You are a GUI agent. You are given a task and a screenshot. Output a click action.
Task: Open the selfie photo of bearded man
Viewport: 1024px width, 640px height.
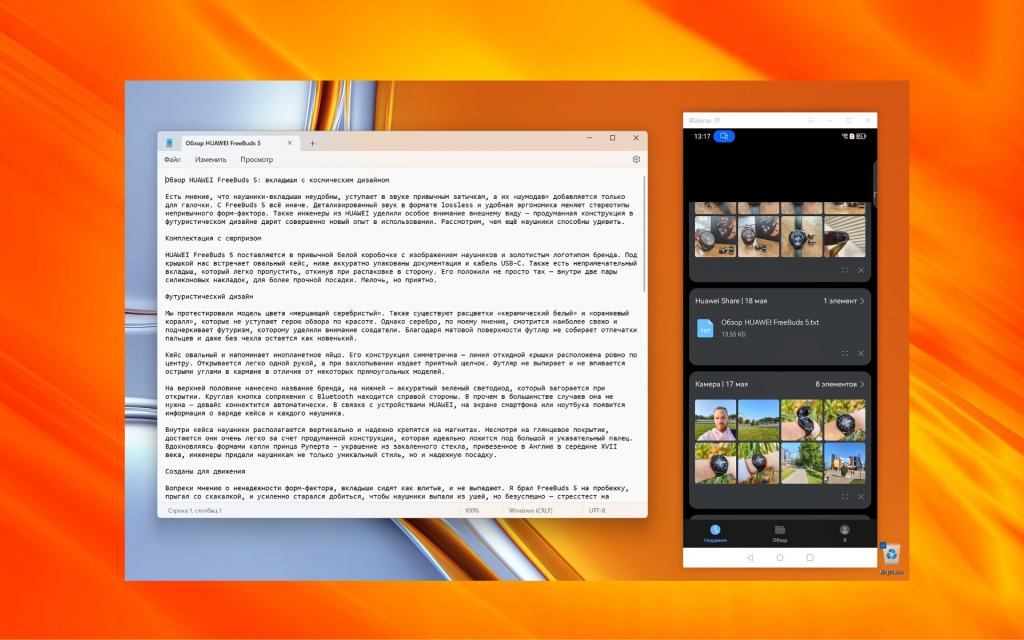tap(715, 420)
